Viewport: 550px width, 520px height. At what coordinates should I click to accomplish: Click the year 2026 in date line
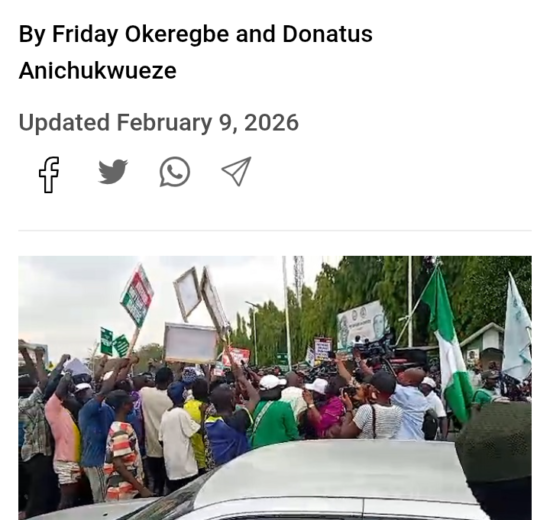pos(271,123)
